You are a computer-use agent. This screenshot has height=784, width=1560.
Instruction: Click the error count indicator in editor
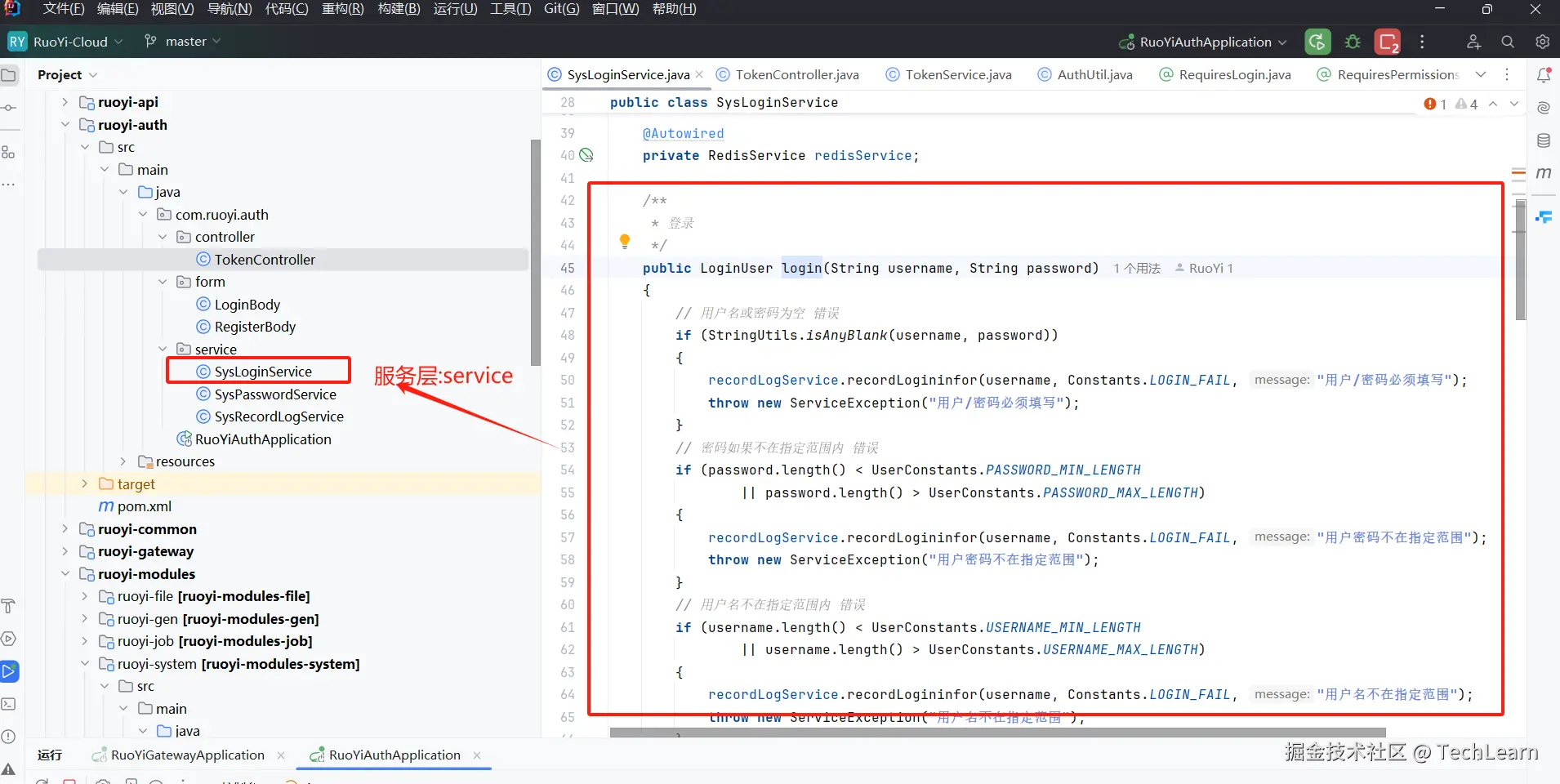point(1435,104)
